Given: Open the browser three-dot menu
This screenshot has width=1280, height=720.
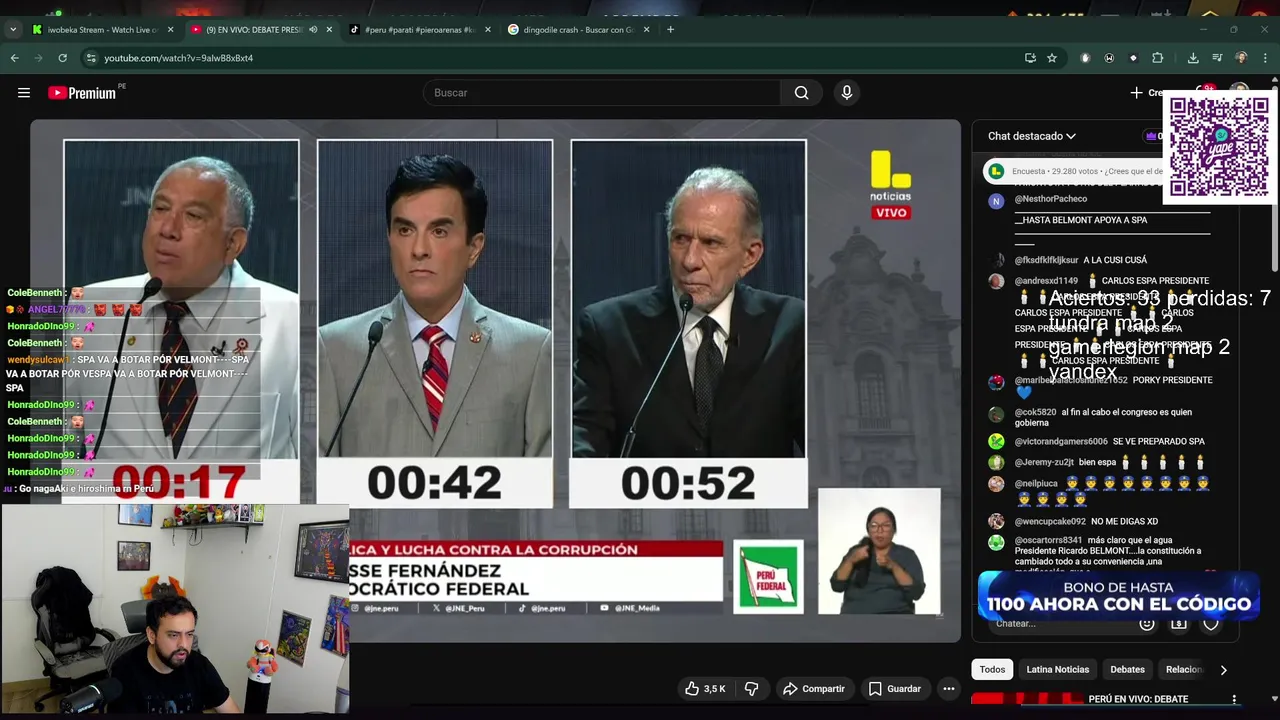Looking at the screenshot, I should pyautogui.click(x=1265, y=58).
